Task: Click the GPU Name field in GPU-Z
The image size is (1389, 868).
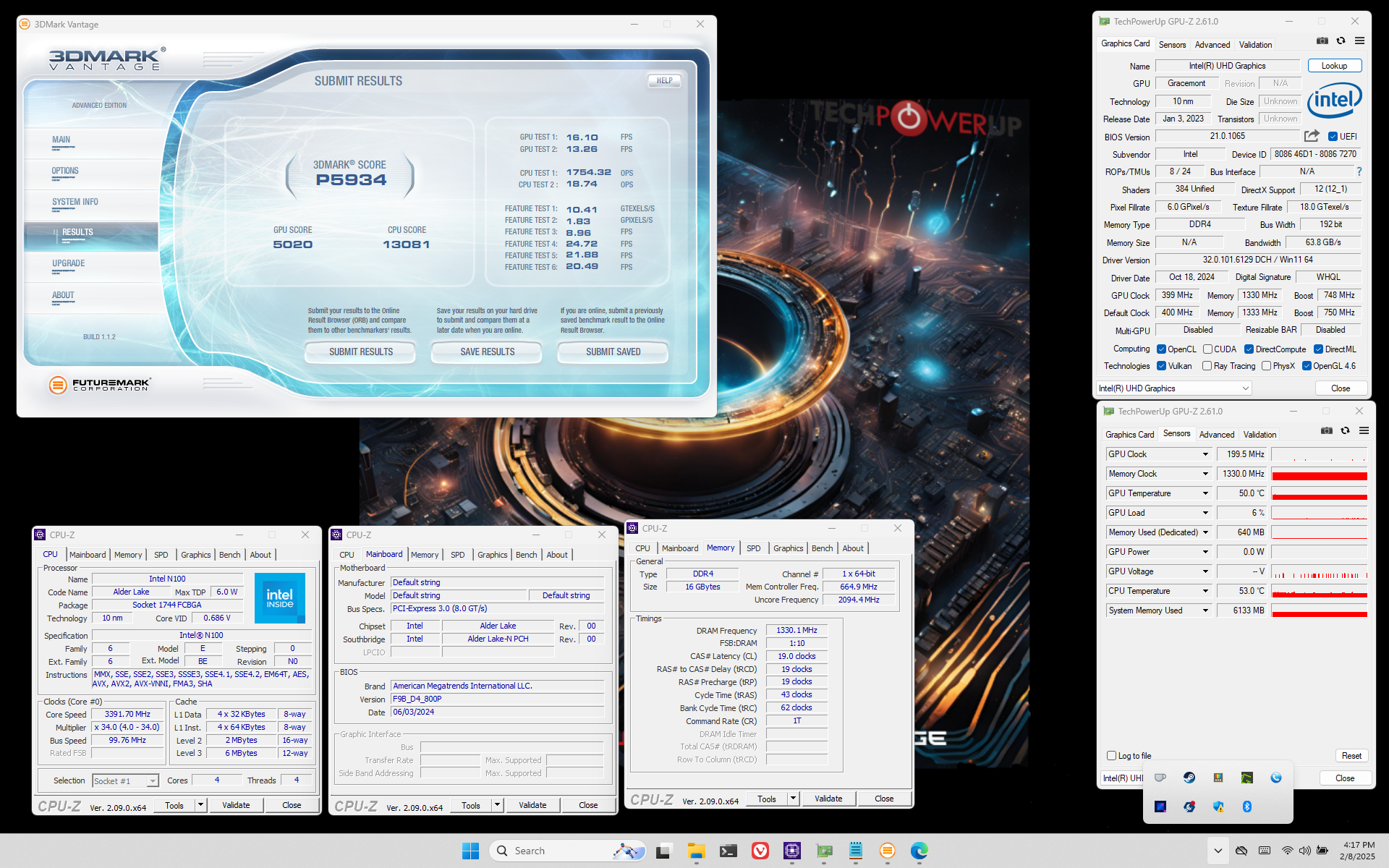Action: (1228, 66)
